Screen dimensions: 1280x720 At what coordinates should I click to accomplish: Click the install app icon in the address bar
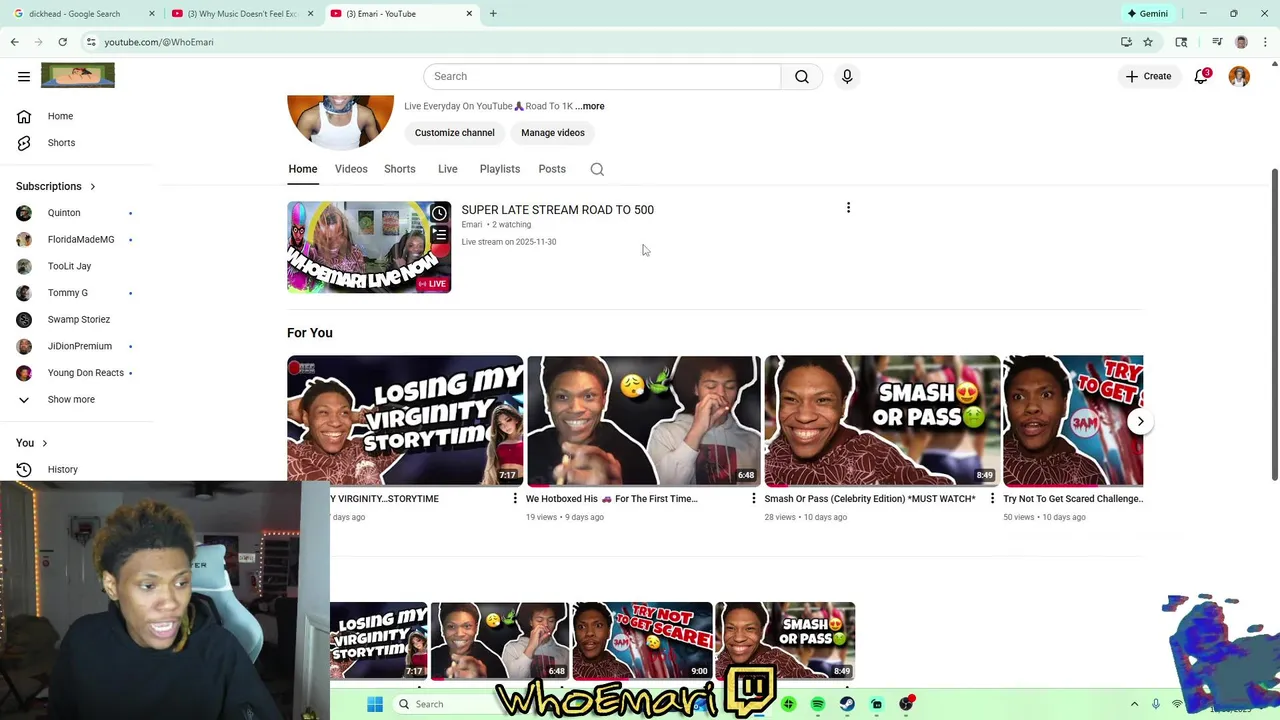[1126, 42]
